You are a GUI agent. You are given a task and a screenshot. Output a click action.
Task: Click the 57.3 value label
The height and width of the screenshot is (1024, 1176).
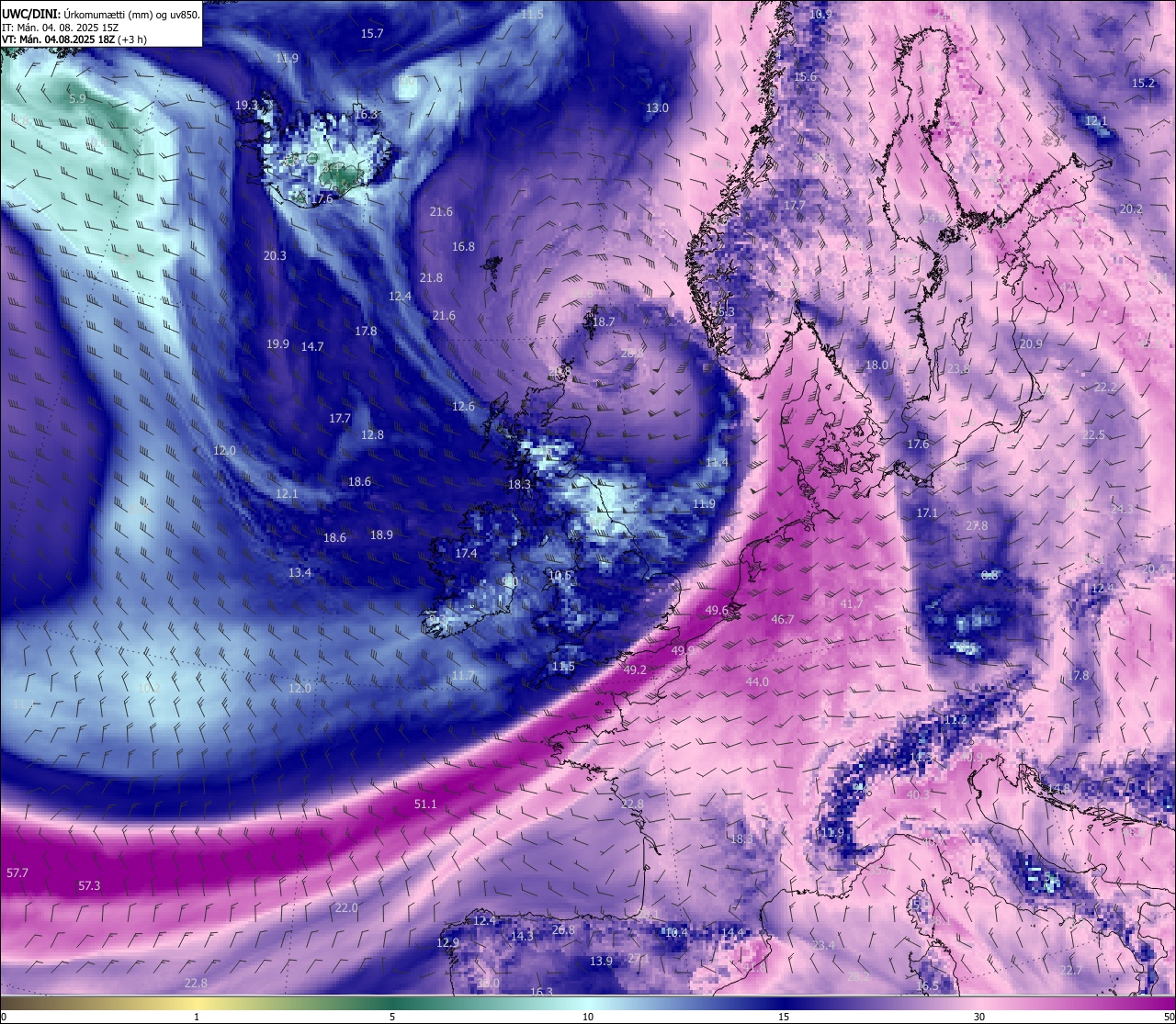point(89,886)
